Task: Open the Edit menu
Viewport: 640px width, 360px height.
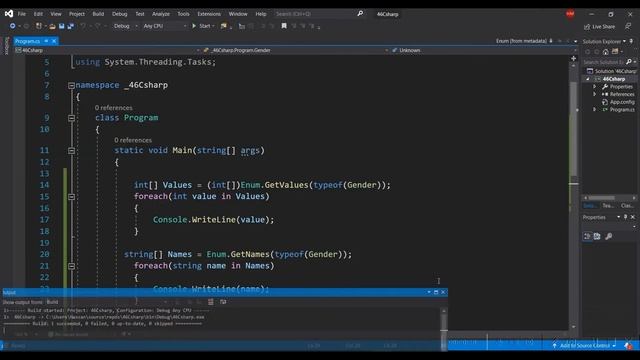Action: coord(38,14)
